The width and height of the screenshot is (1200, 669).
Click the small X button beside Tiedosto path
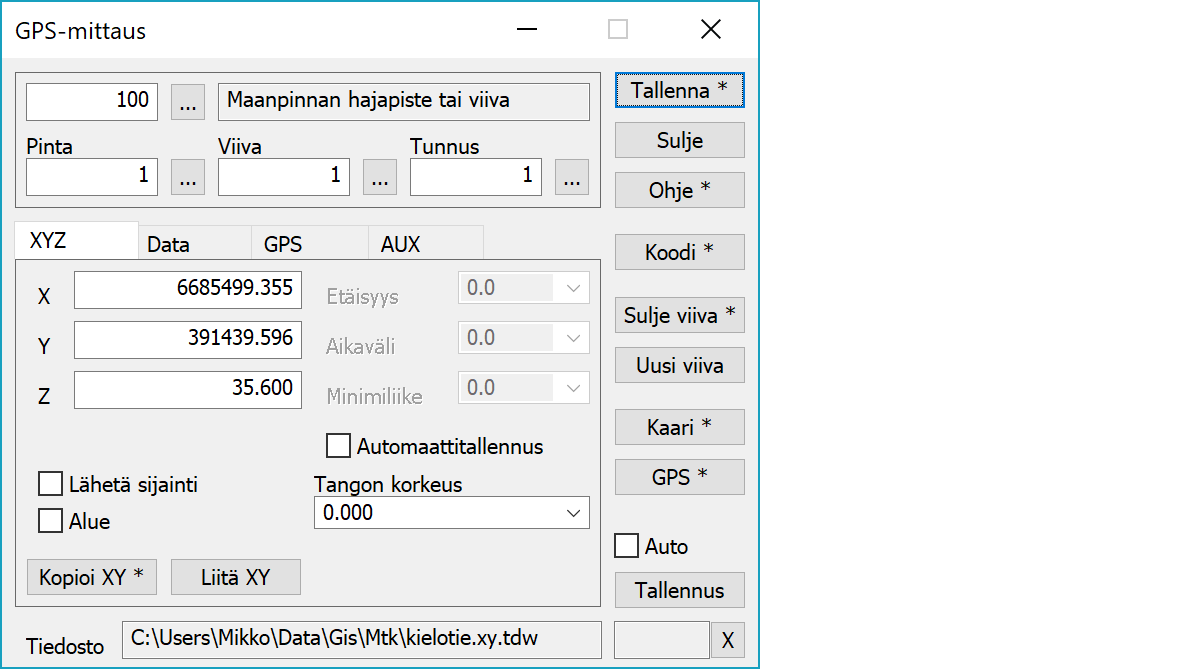[727, 641]
